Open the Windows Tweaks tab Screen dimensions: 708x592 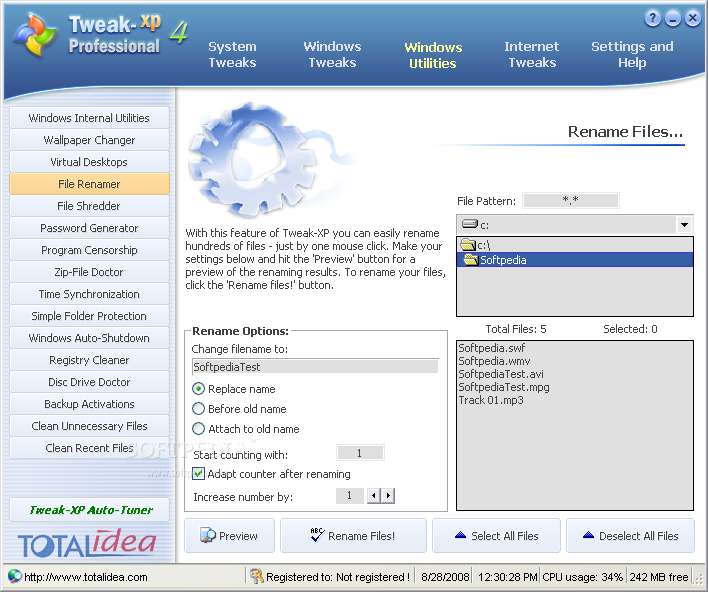pyautogui.click(x=332, y=55)
